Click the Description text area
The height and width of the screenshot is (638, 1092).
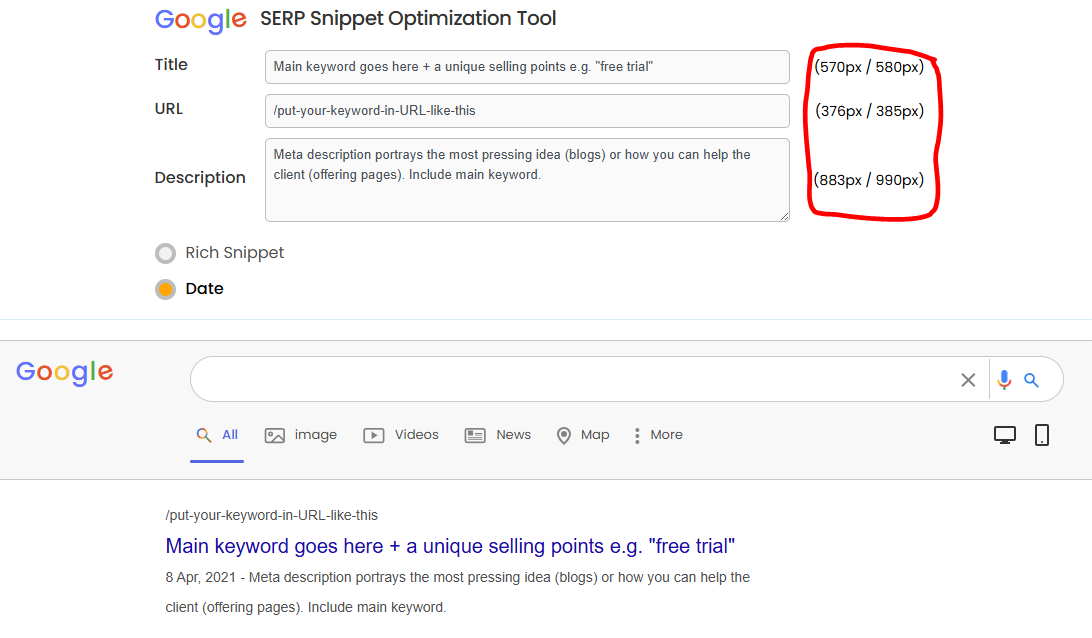pos(527,180)
